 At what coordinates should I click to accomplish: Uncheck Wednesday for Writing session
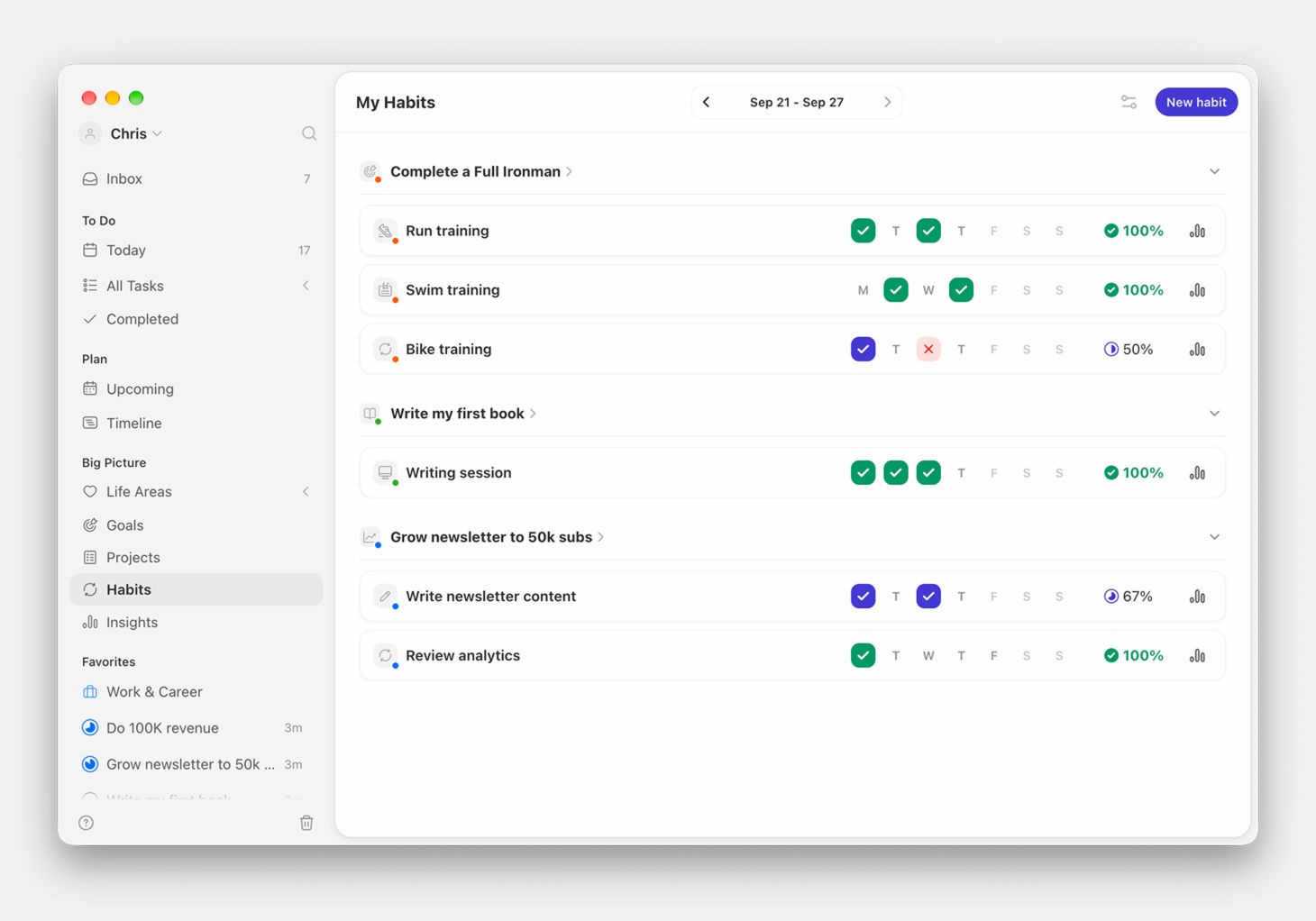click(x=928, y=472)
